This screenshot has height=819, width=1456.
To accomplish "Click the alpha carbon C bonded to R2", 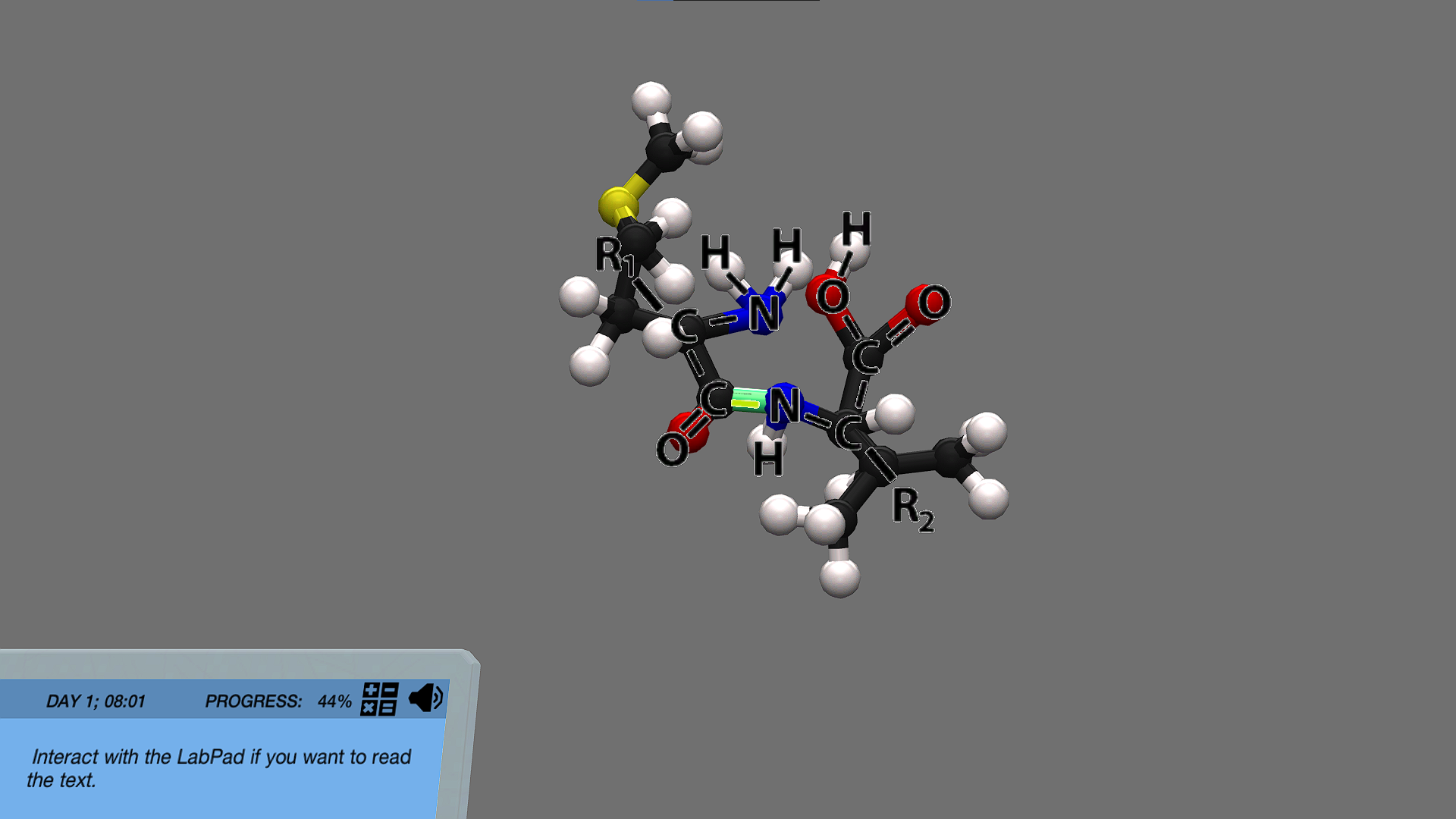I will pos(848,432).
